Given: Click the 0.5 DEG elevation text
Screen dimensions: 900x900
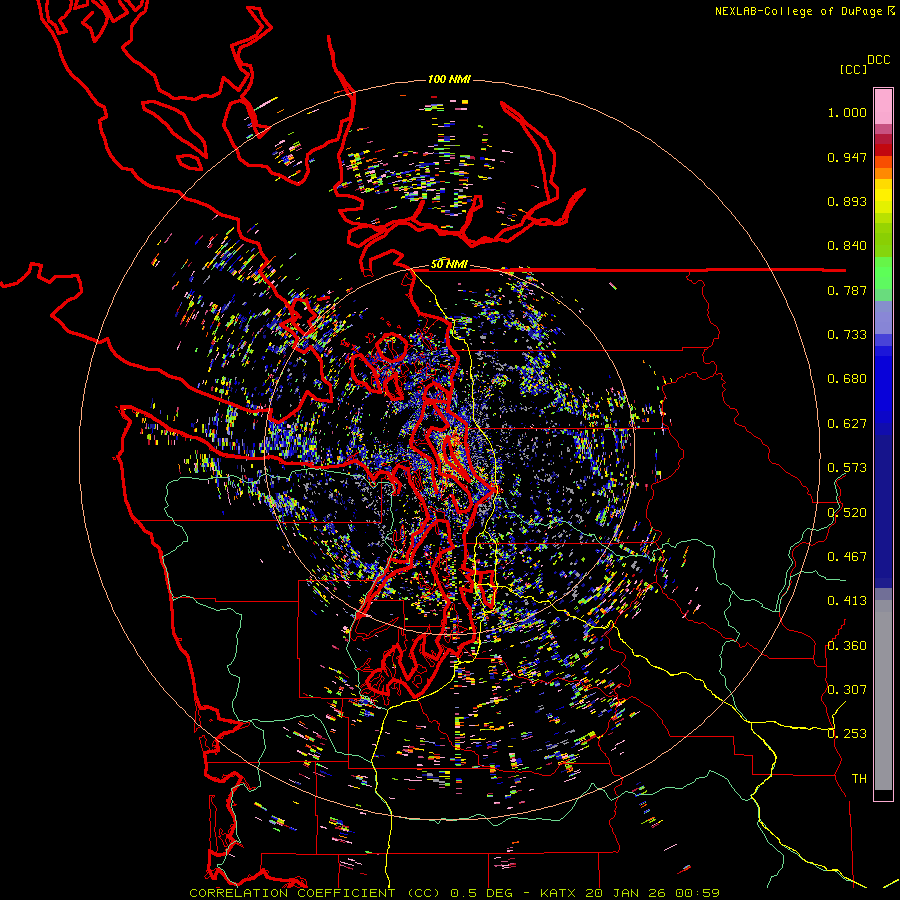Looking at the screenshot, I should click(x=482, y=893).
